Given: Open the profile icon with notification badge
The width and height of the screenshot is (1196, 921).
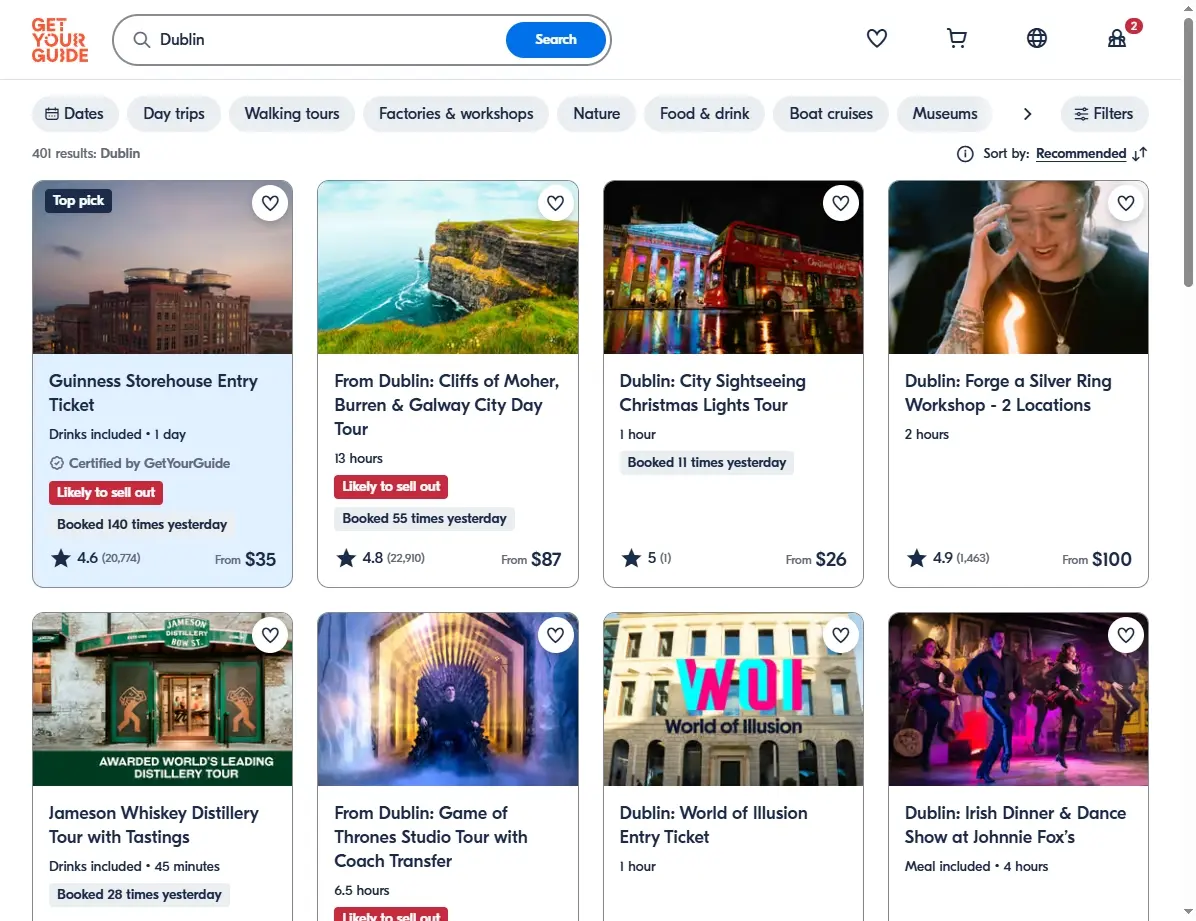Looking at the screenshot, I should click(1117, 38).
